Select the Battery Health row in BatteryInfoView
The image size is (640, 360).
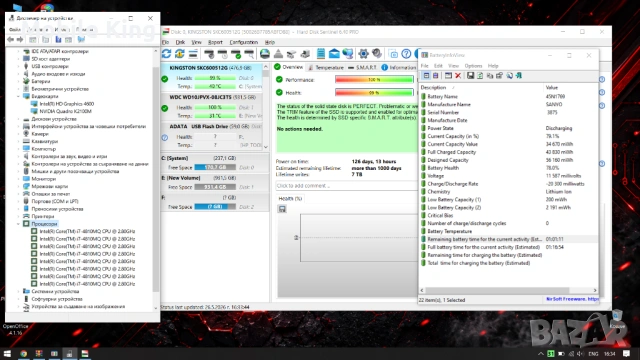[x=509, y=168]
